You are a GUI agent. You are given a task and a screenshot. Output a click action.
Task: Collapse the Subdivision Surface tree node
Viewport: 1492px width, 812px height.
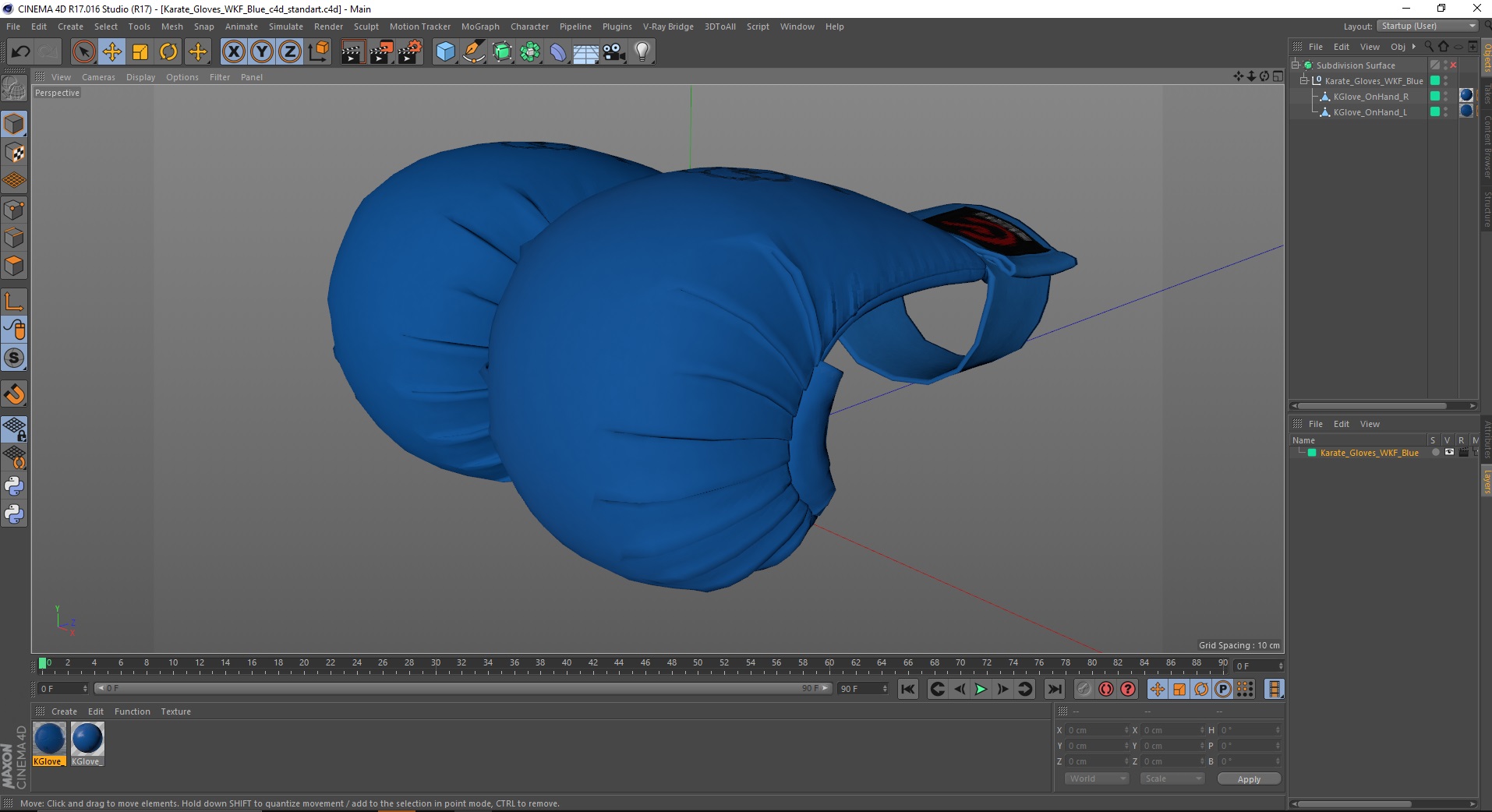click(x=1296, y=65)
